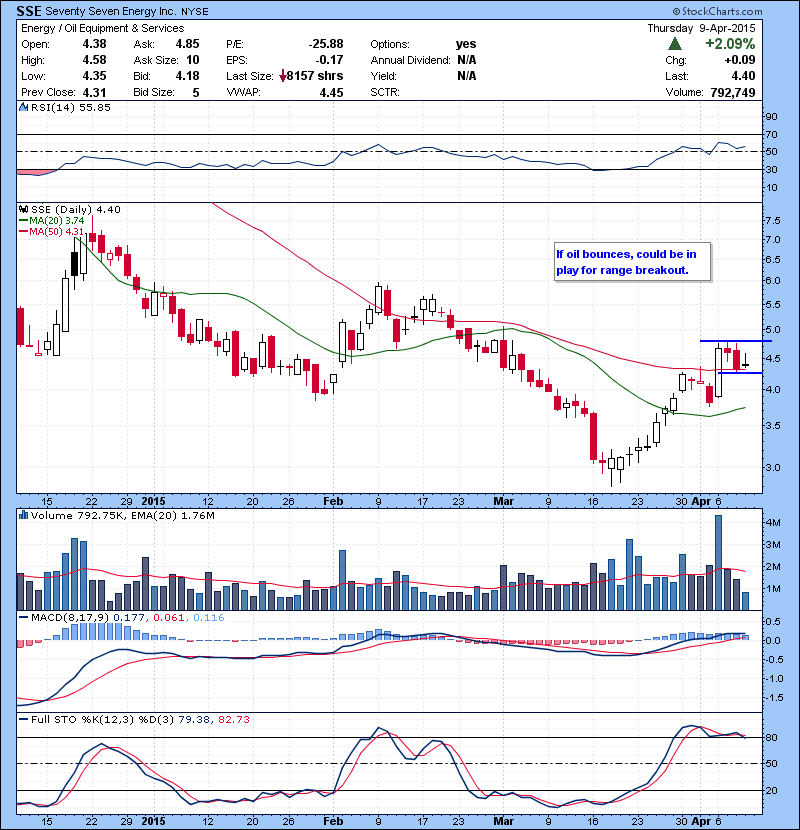The width and height of the screenshot is (800, 830).
Task: Click the RSI(14) indicator icon
Action: [23, 107]
